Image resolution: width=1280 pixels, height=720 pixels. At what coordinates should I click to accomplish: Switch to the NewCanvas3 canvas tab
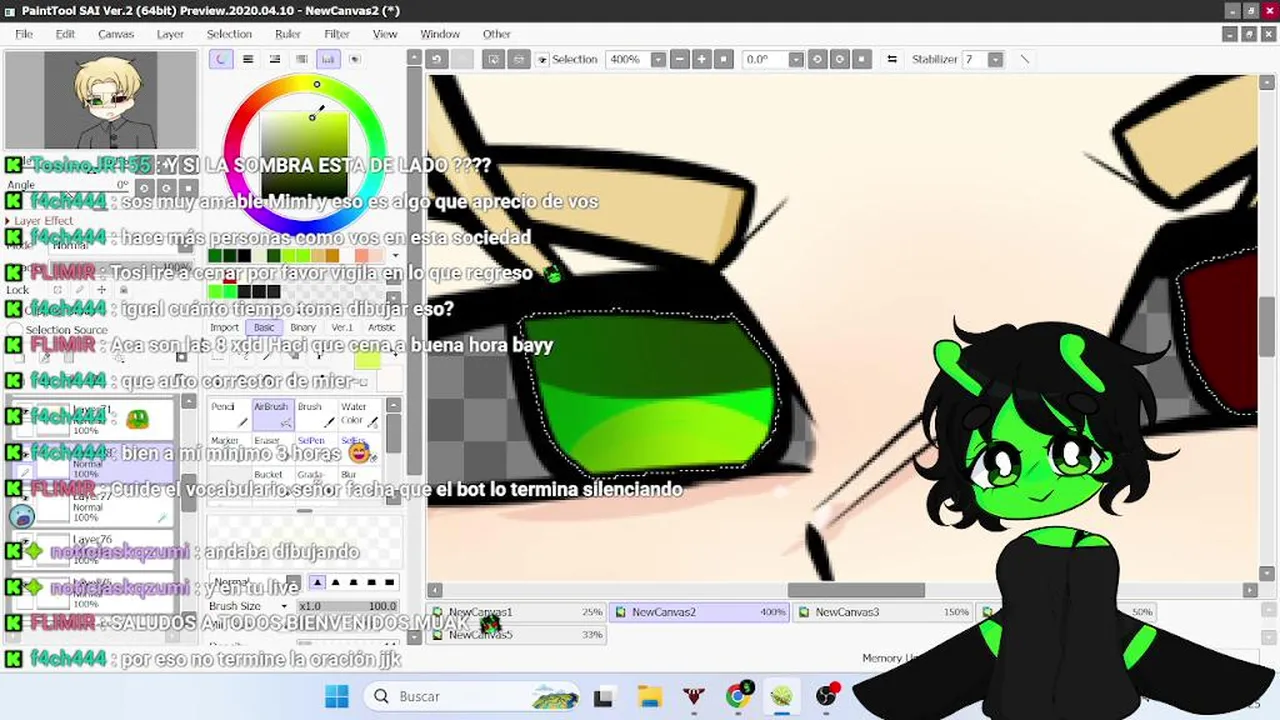click(883, 612)
